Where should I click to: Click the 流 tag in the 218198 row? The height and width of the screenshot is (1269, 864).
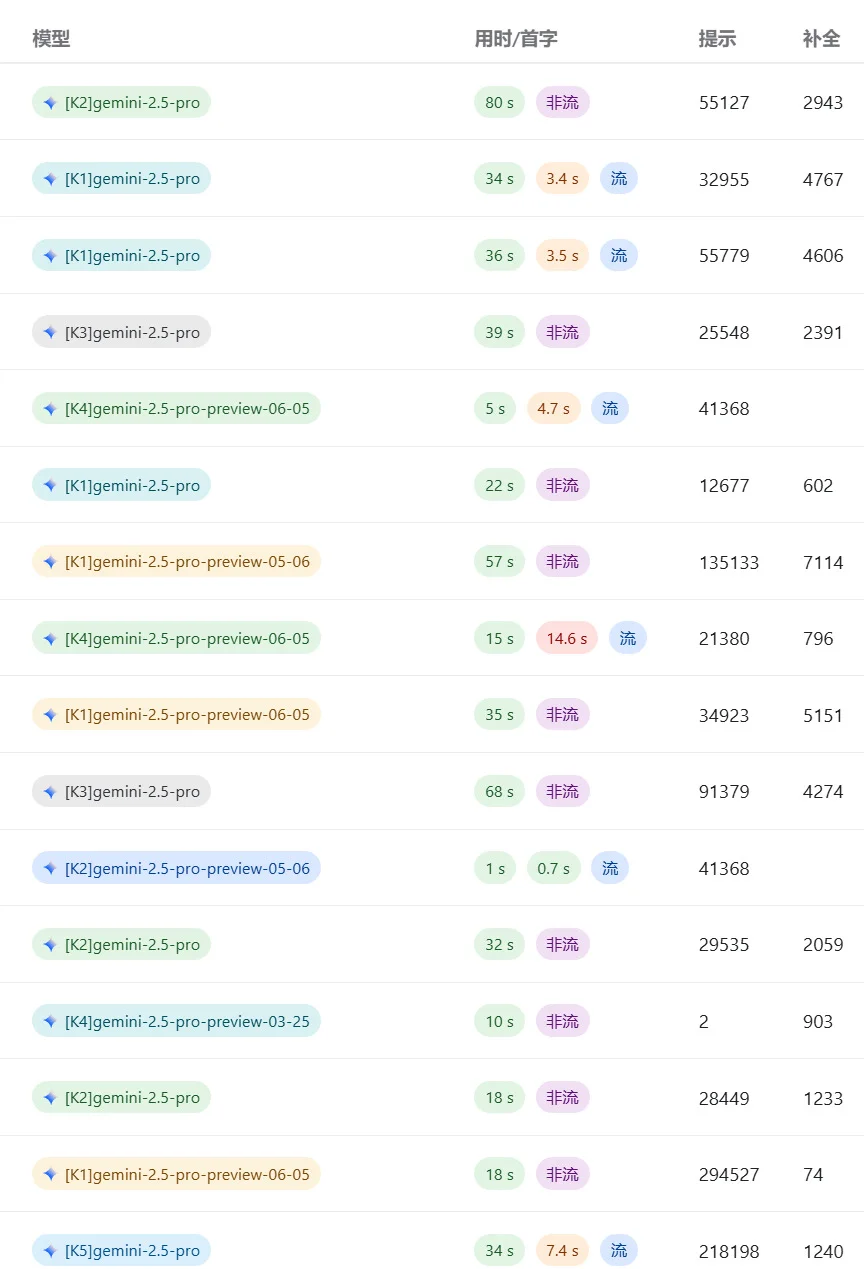[619, 1250]
